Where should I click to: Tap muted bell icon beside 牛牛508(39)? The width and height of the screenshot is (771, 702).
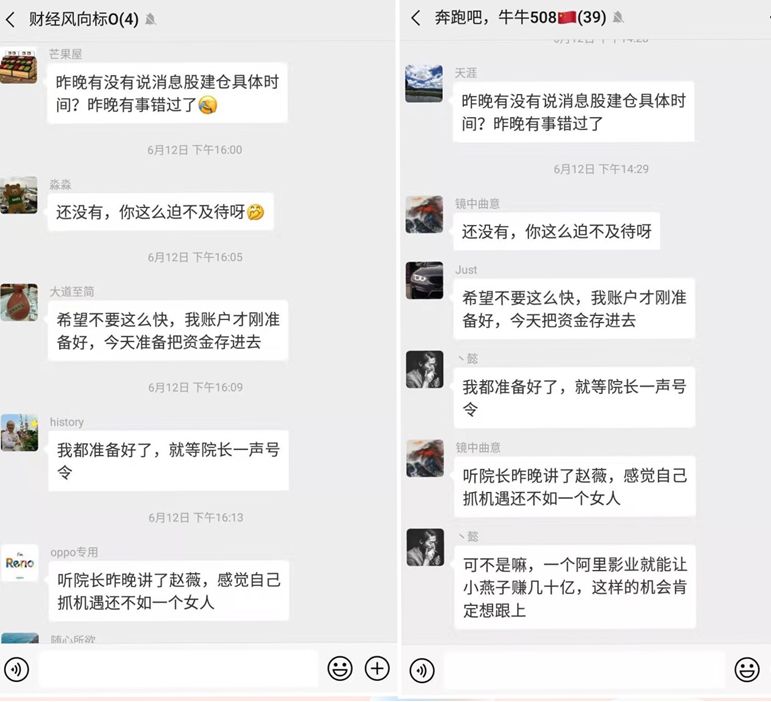(619, 18)
